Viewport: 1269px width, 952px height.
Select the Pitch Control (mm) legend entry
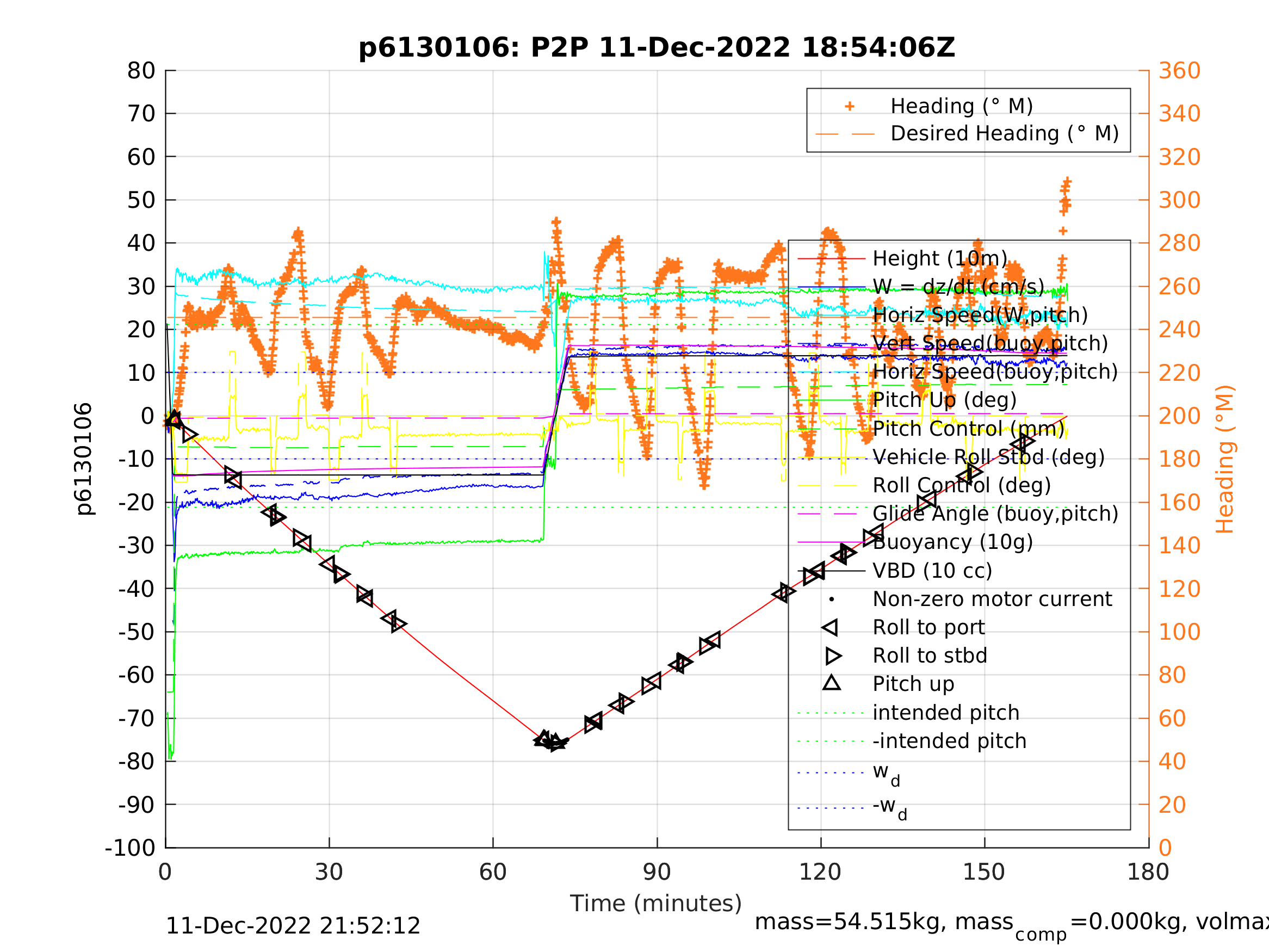pos(968,429)
